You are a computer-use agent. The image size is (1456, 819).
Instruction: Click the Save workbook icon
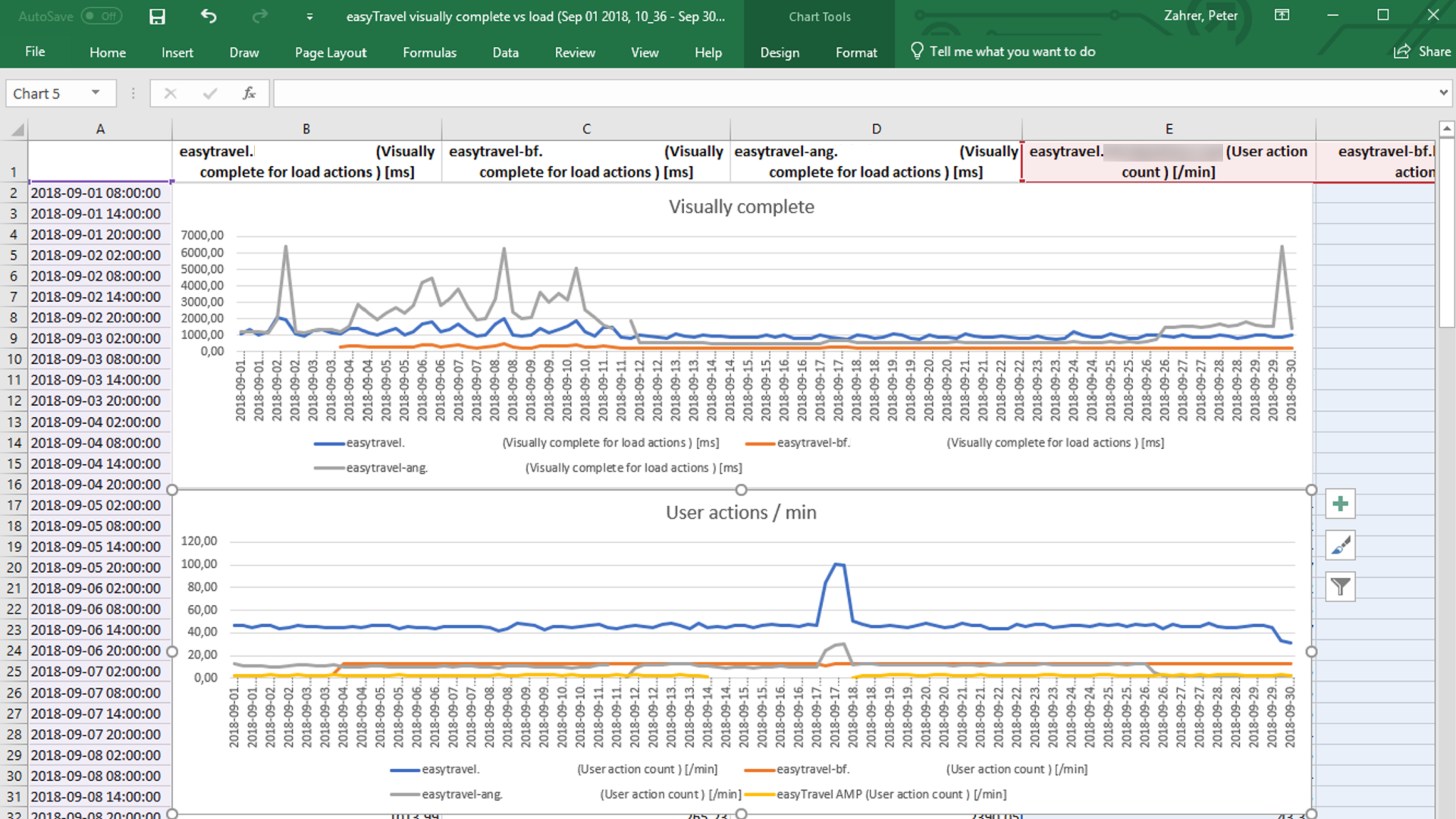tap(156, 16)
